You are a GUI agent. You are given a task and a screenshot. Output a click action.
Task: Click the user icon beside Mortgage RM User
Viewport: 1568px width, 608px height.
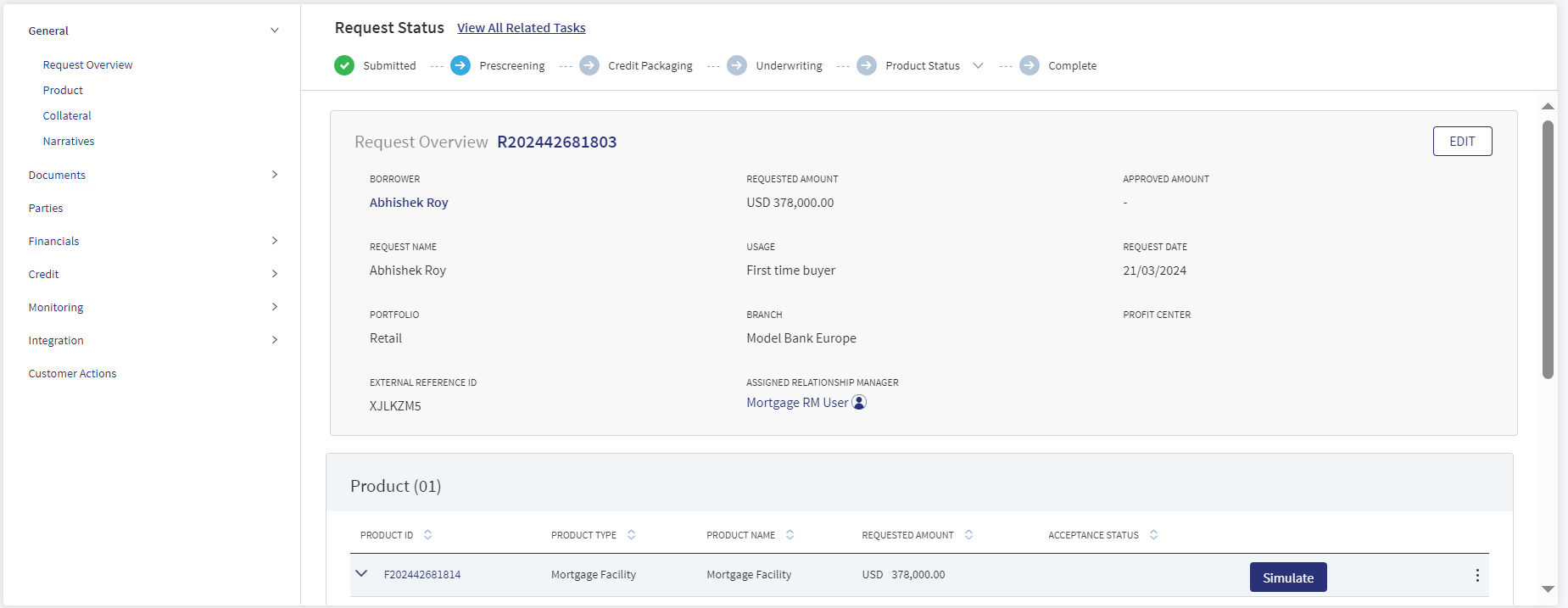click(859, 402)
